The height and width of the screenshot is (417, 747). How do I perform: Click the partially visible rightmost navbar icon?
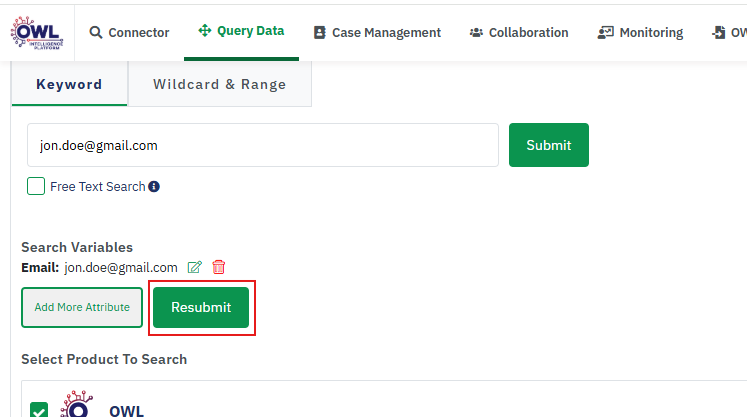(x=718, y=32)
